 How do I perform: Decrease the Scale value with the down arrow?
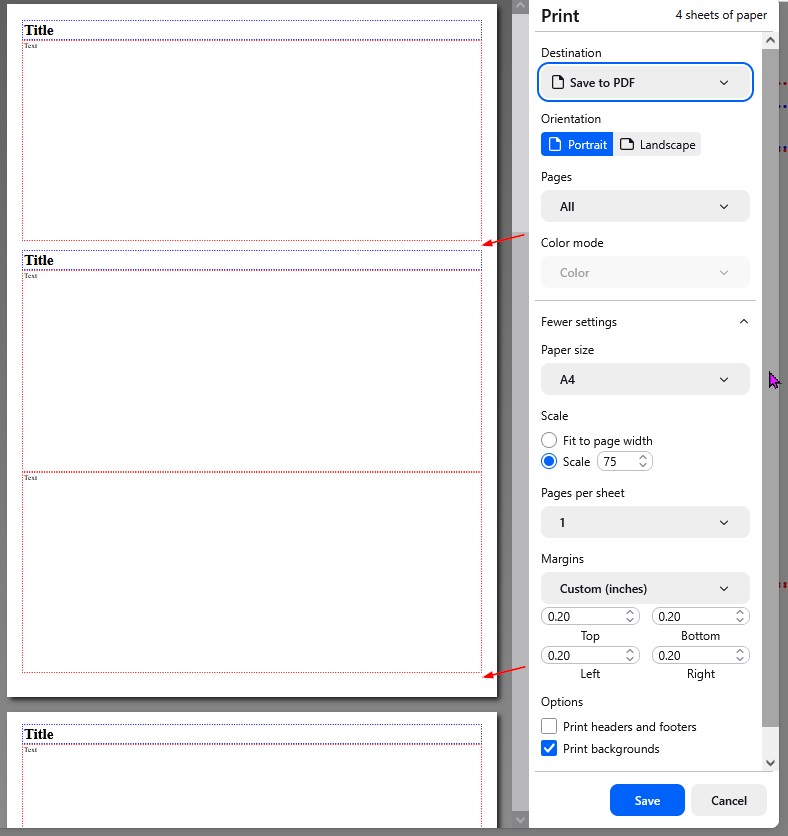[643, 465]
